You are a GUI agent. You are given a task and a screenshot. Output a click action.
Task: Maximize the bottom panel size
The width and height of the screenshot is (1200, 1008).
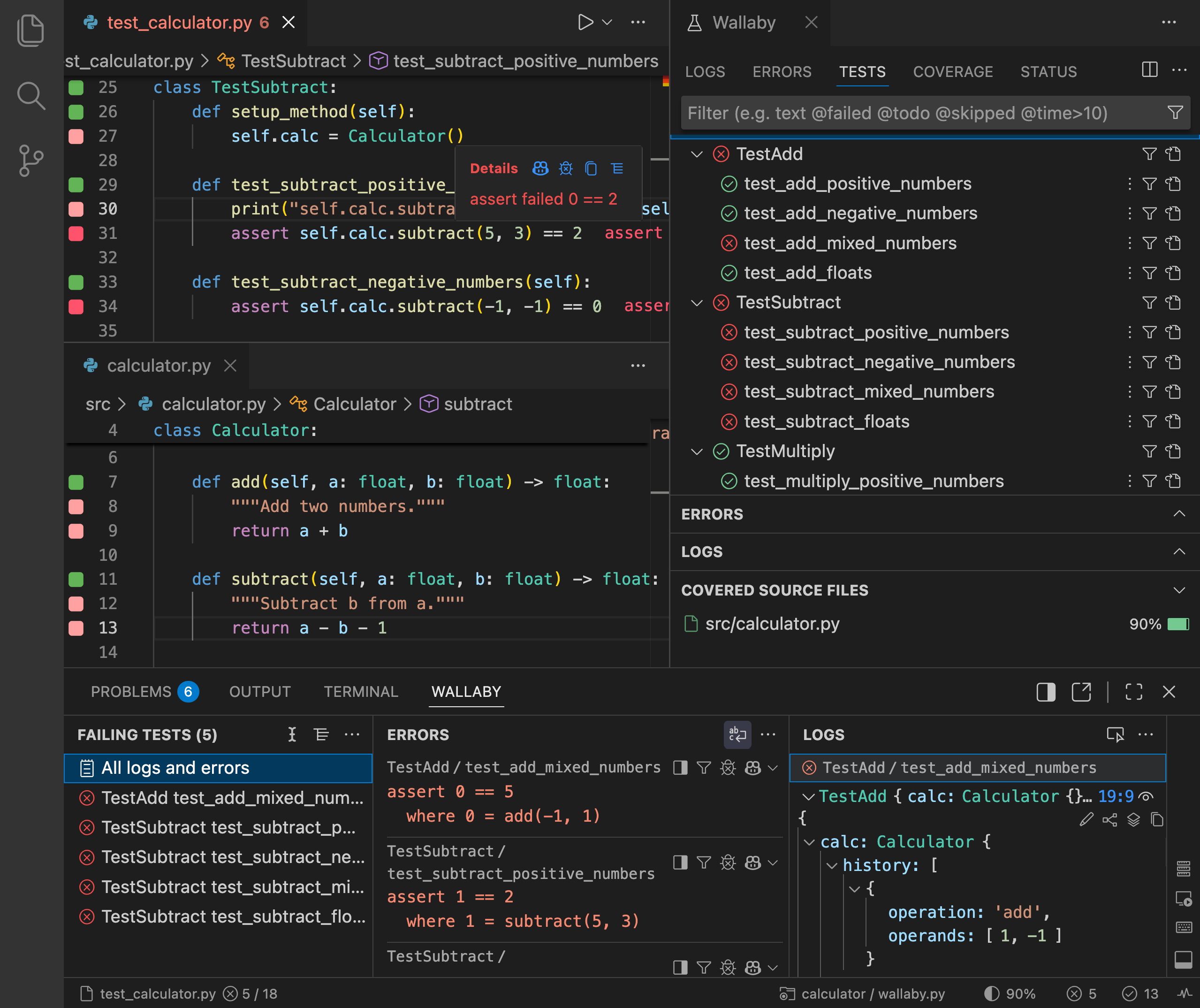pyautogui.click(x=1134, y=692)
